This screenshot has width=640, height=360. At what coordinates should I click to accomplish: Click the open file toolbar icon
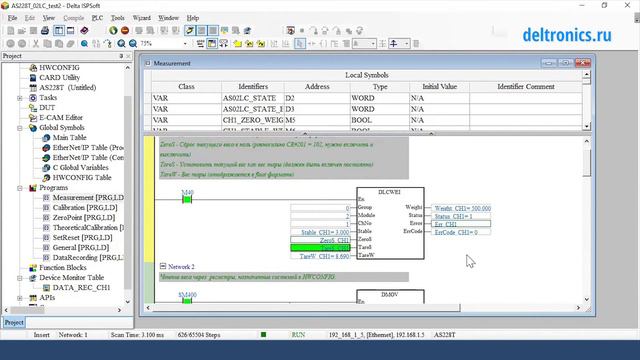click(22, 31)
